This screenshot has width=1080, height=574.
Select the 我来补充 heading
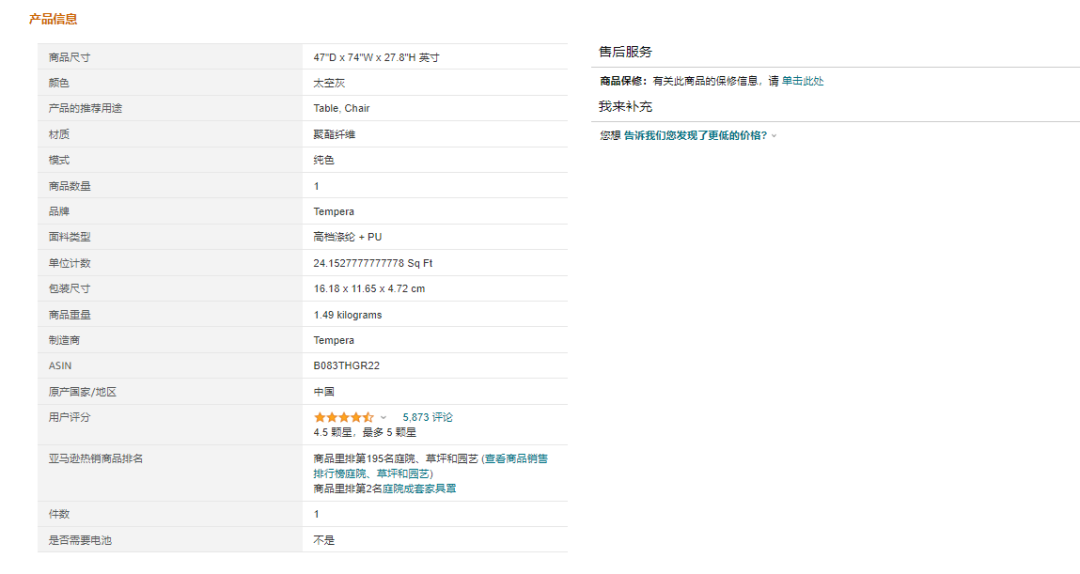pos(625,106)
